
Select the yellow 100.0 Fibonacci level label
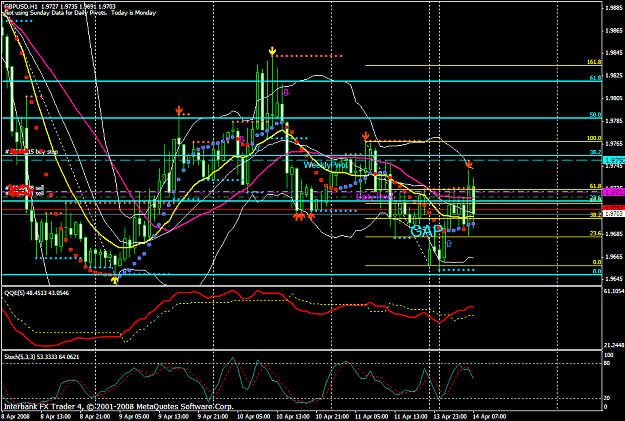[x=594, y=138]
